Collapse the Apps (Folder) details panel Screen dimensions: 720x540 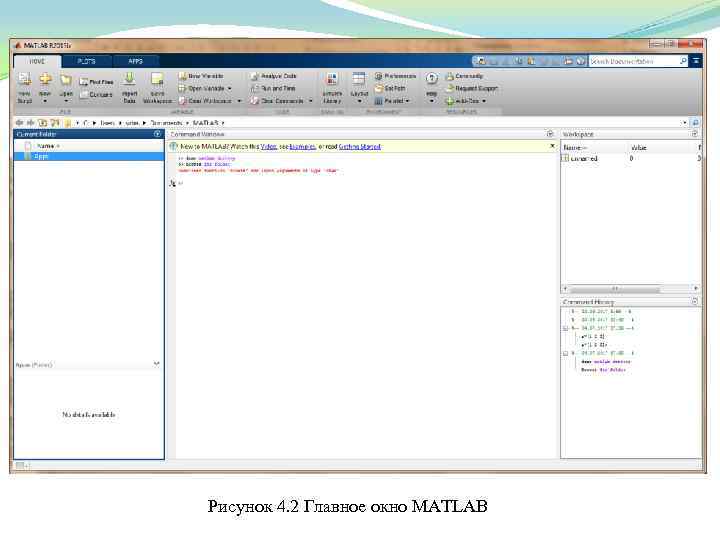tap(157, 365)
